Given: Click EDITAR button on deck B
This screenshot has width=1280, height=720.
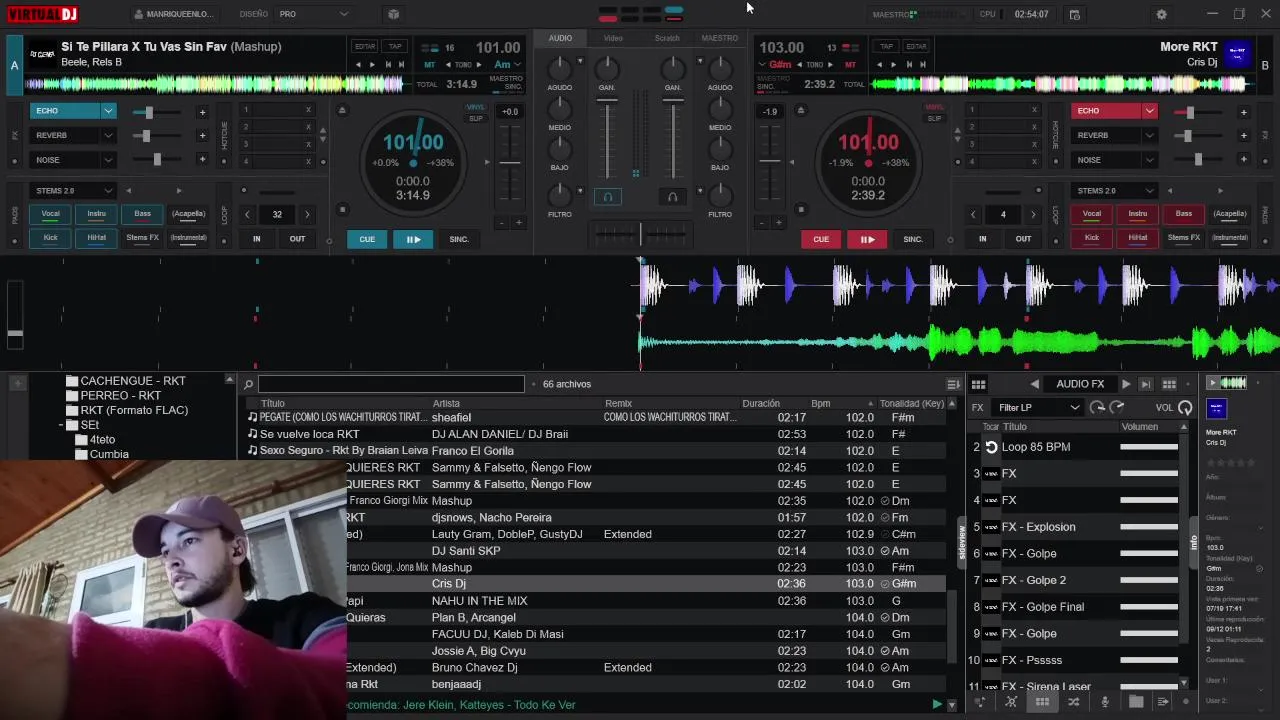Looking at the screenshot, I should click(916, 46).
